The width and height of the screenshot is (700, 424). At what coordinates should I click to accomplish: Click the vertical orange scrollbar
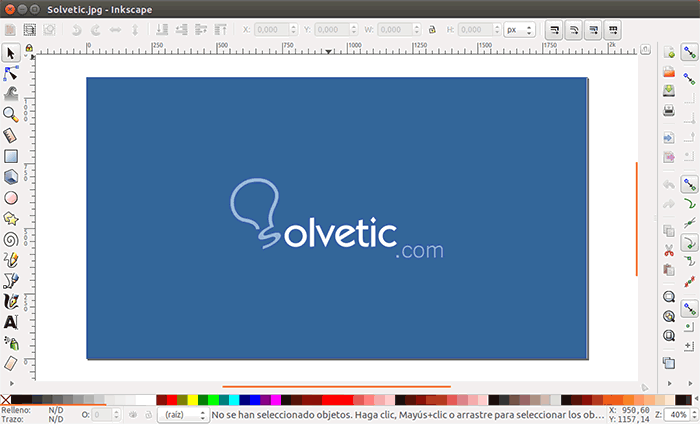coord(637,219)
